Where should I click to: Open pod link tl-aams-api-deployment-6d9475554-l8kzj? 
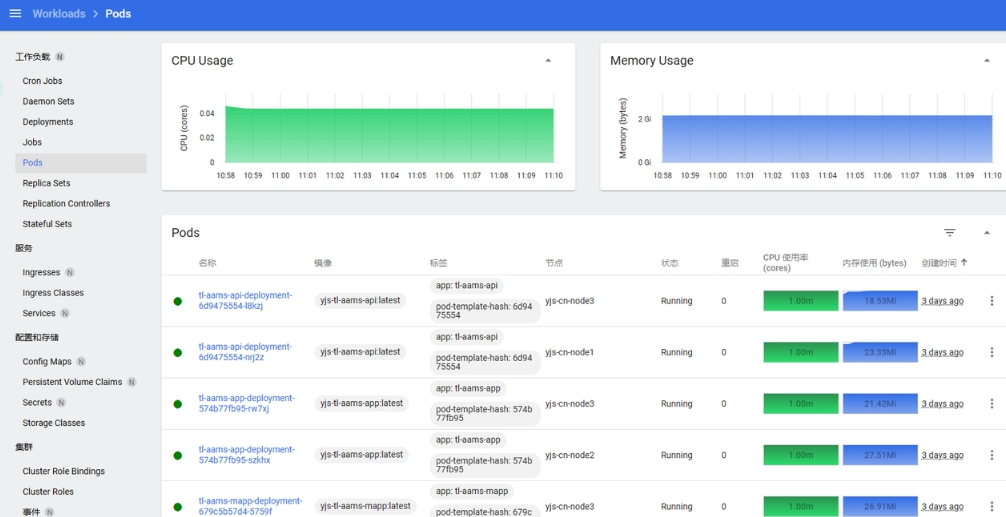pos(244,301)
